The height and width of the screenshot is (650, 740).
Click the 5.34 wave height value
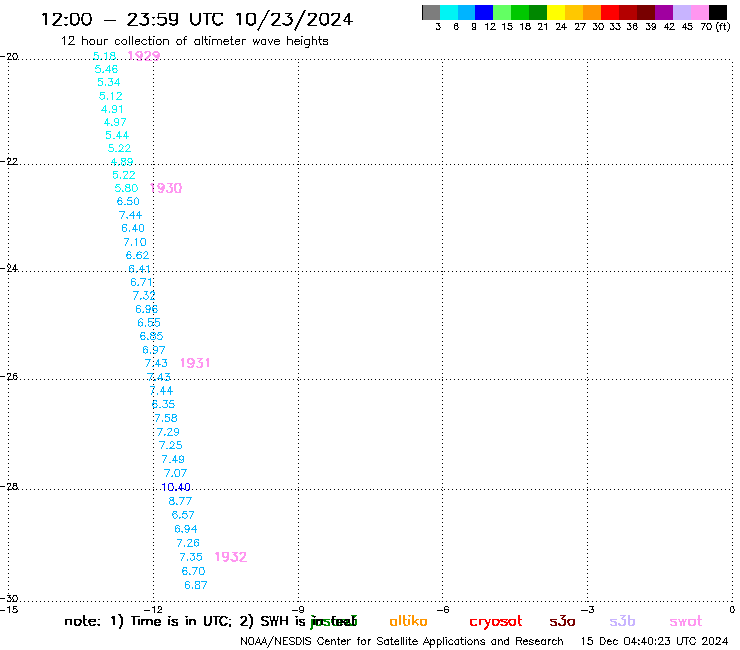[x=109, y=82]
